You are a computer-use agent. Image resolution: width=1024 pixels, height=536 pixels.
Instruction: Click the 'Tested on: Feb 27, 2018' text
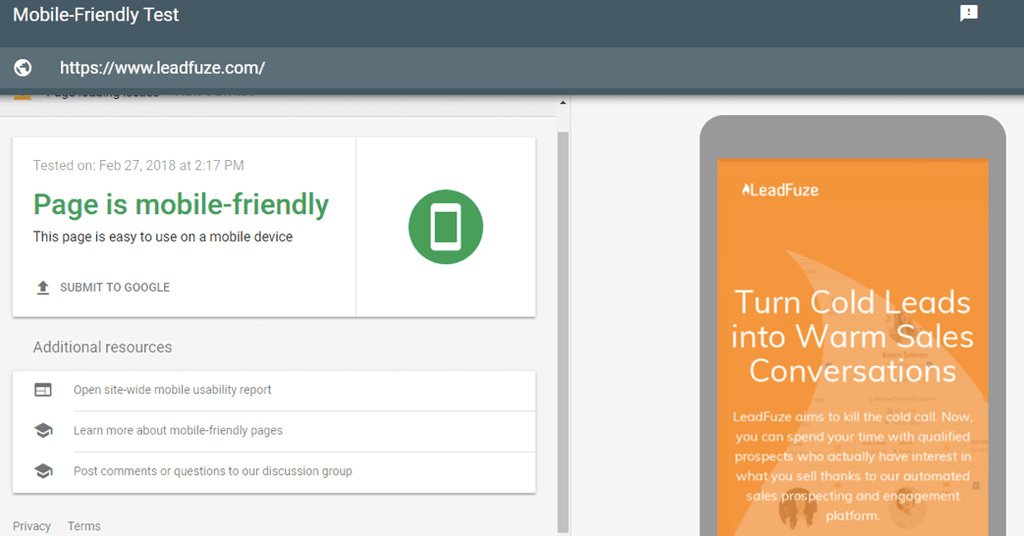(x=138, y=165)
